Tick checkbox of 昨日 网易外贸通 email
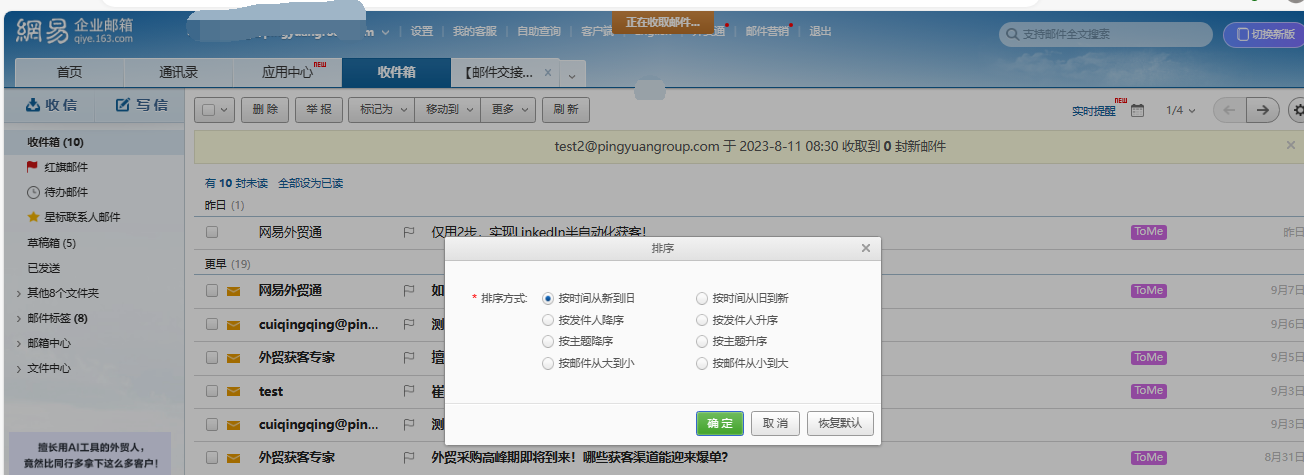 tap(211, 232)
